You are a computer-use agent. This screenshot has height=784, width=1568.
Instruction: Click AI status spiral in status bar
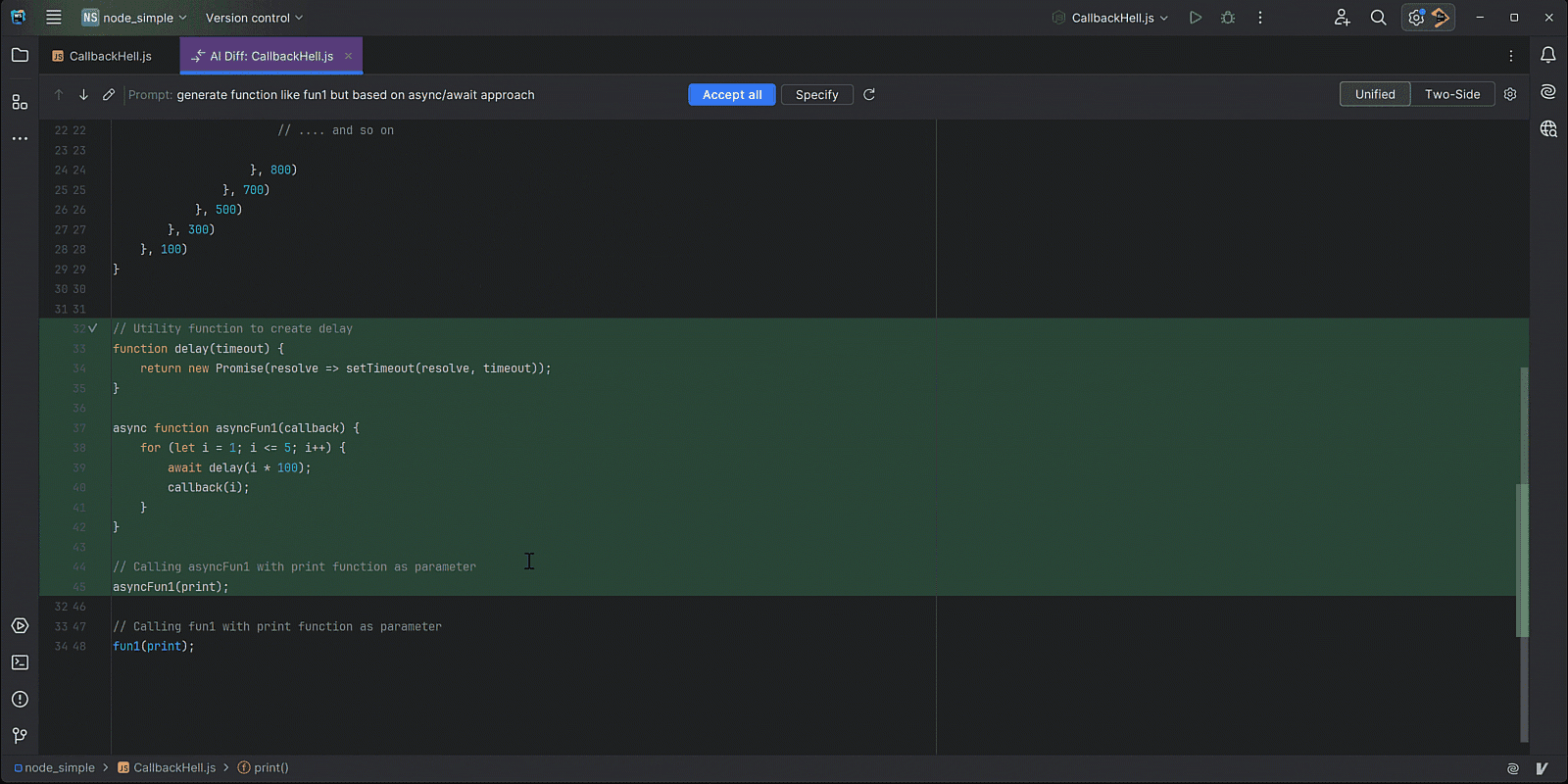click(1513, 768)
